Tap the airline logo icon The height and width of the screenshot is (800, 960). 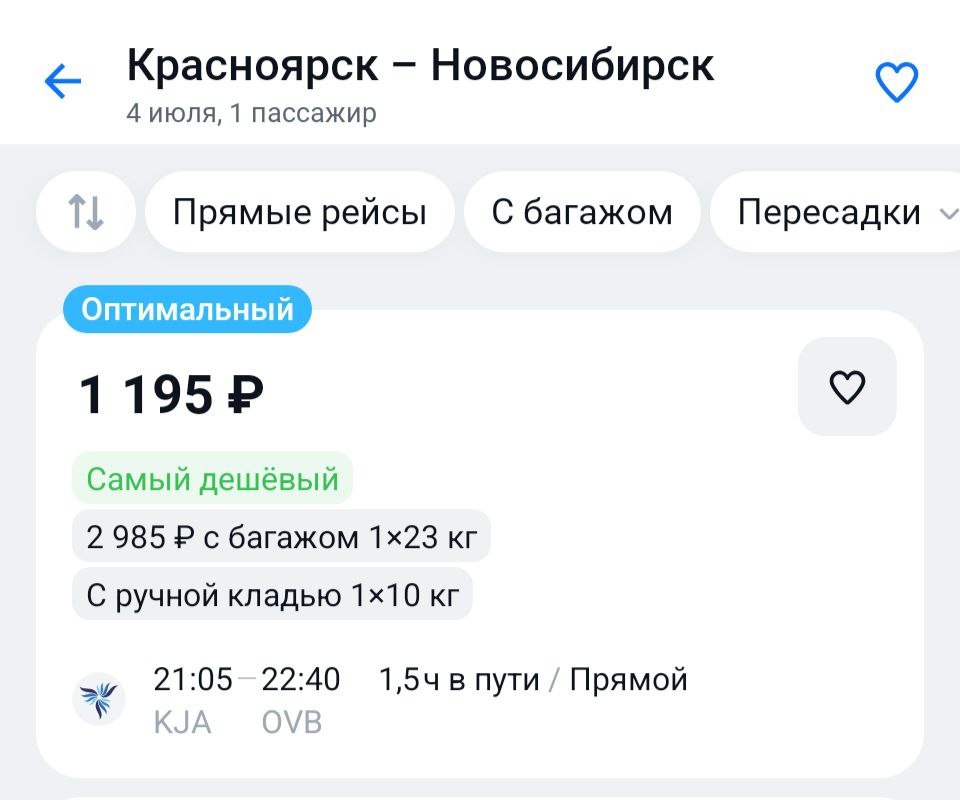coord(99,700)
